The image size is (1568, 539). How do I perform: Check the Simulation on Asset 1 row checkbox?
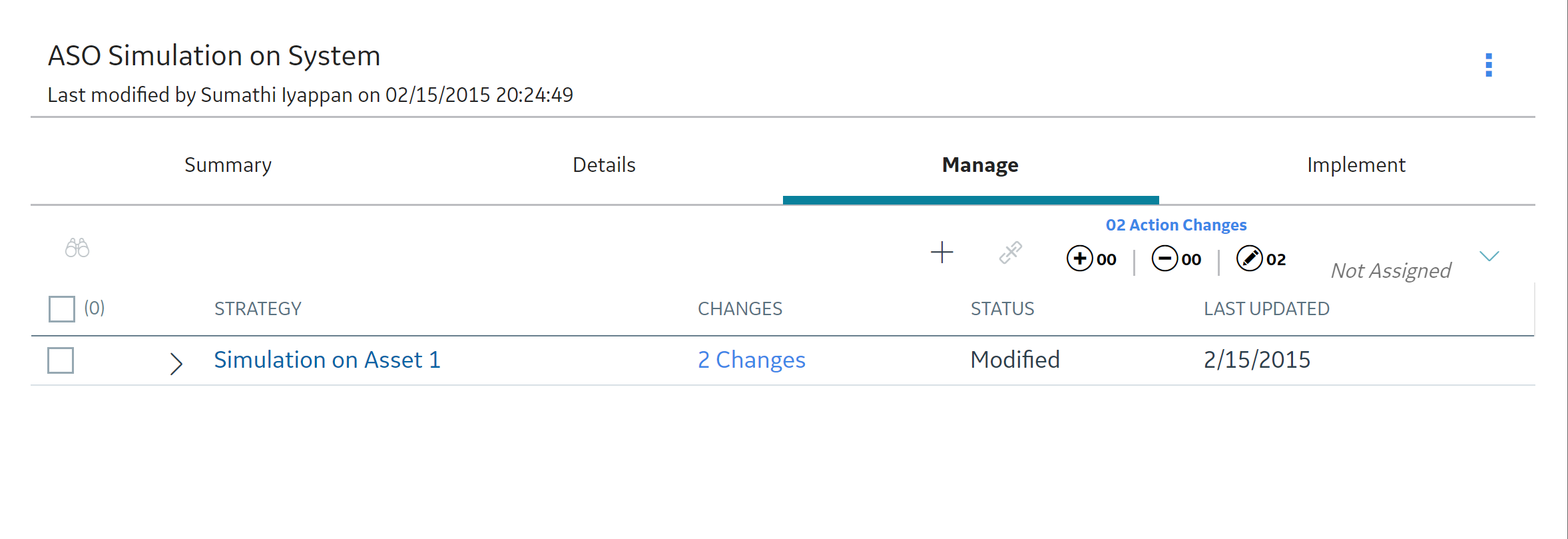tap(61, 360)
